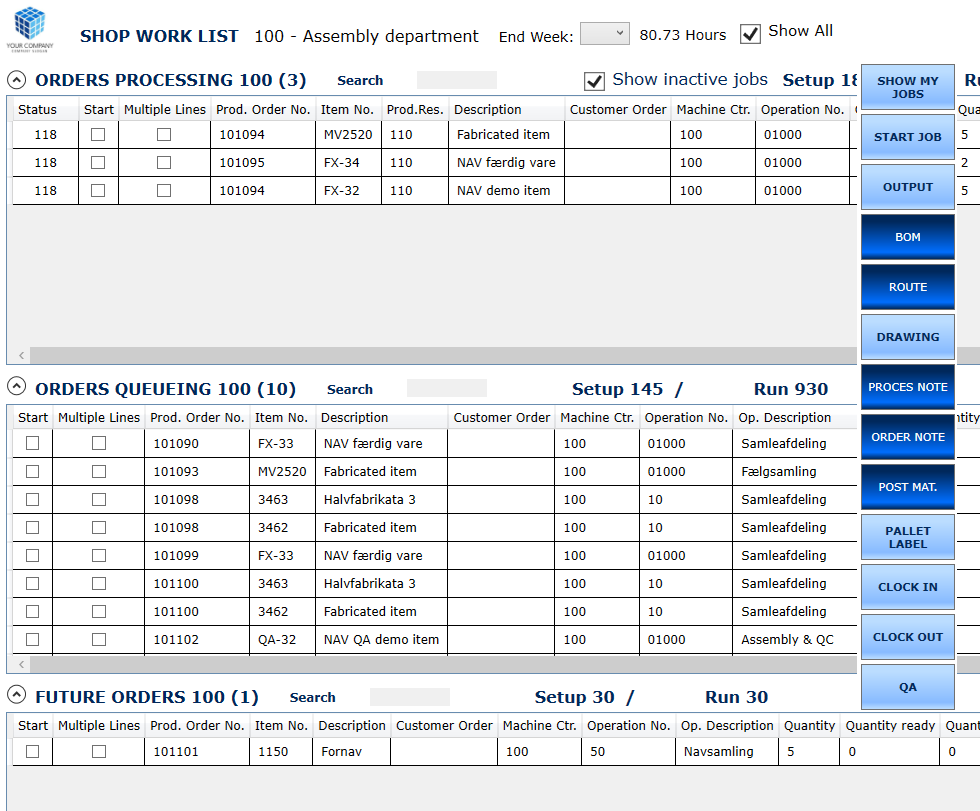The height and width of the screenshot is (811, 980).
Task: View the Order Note
Action: [907, 436]
